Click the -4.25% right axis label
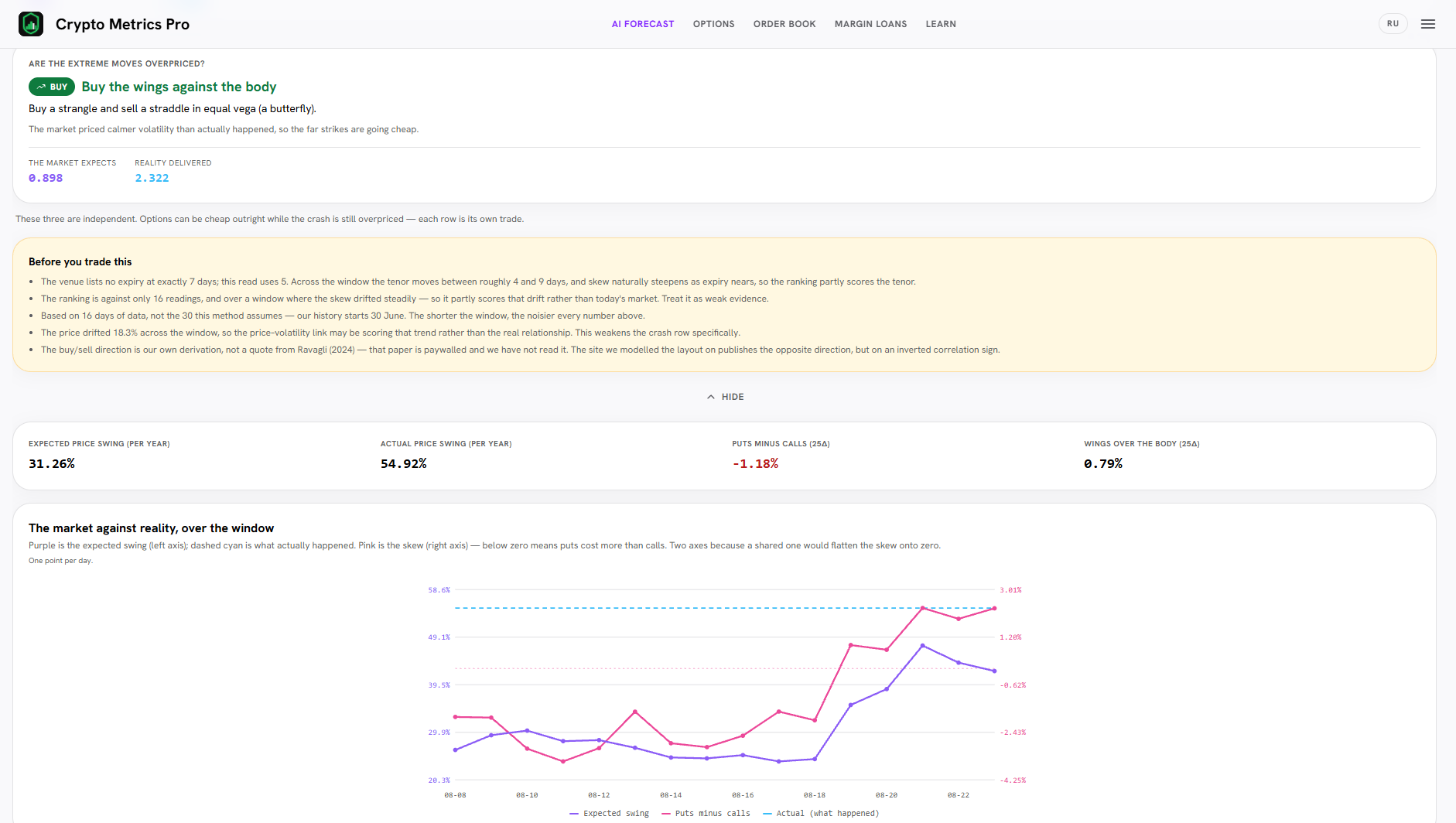This screenshot has width=1456, height=823. (x=1013, y=780)
